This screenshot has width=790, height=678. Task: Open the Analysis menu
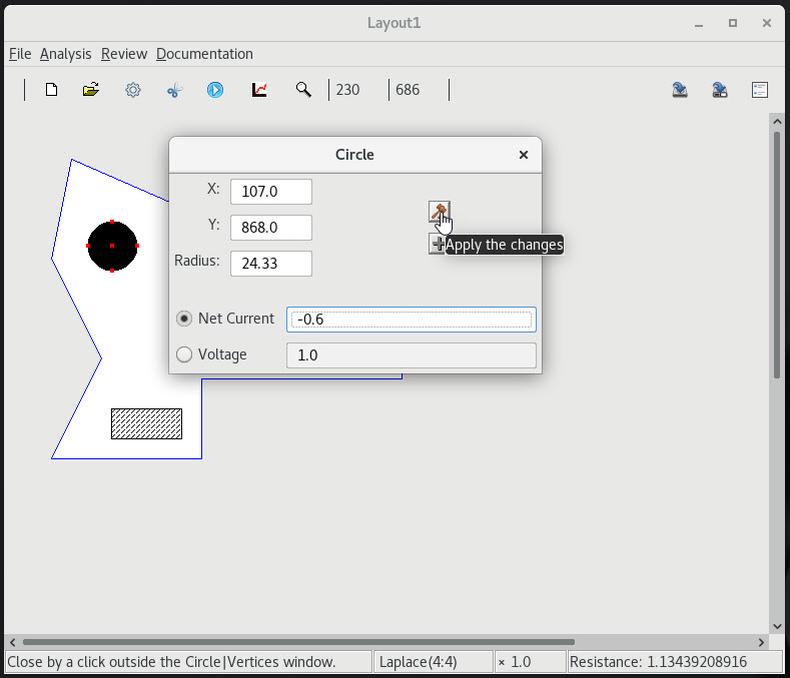click(x=65, y=54)
